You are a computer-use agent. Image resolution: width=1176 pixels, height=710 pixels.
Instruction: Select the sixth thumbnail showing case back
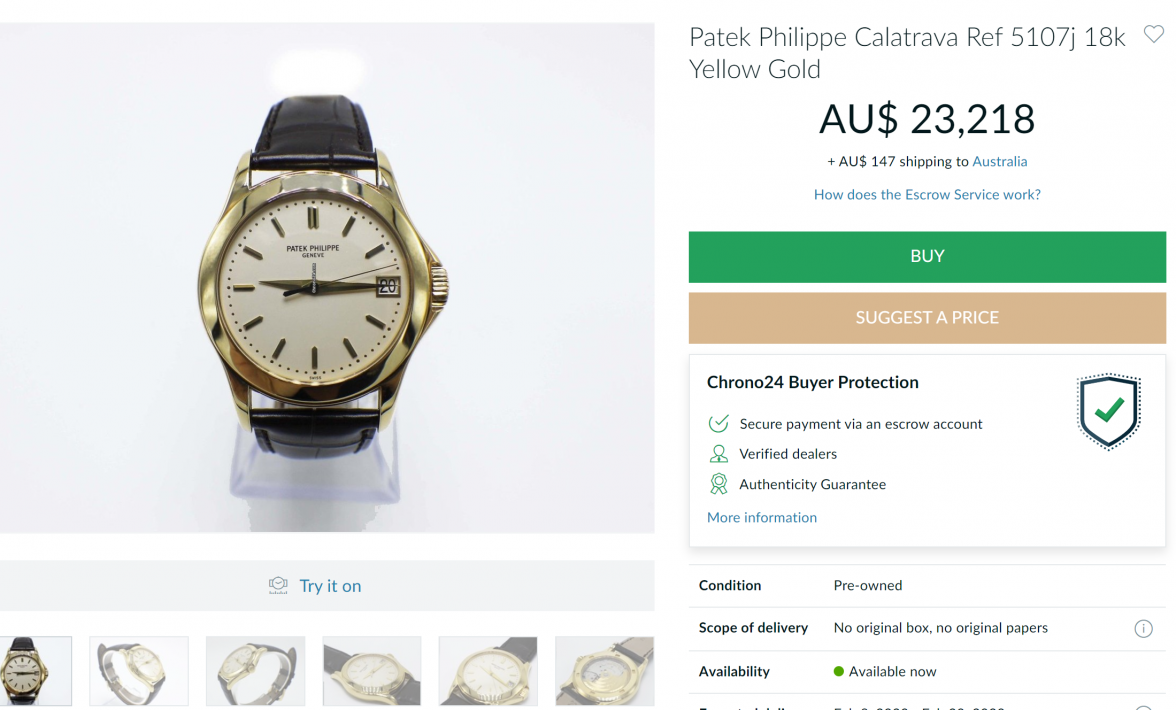click(604, 671)
